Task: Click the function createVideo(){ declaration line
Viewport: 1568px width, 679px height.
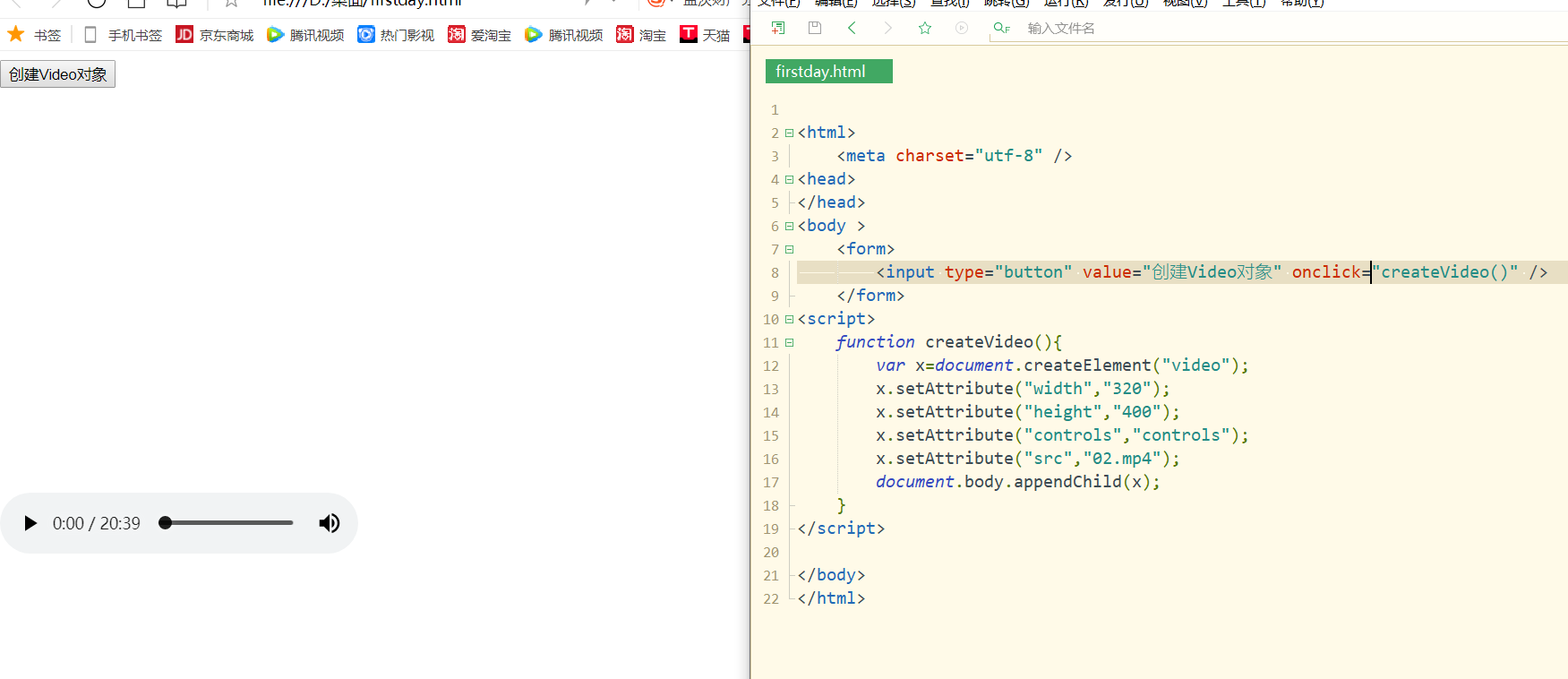Action: coord(949,342)
